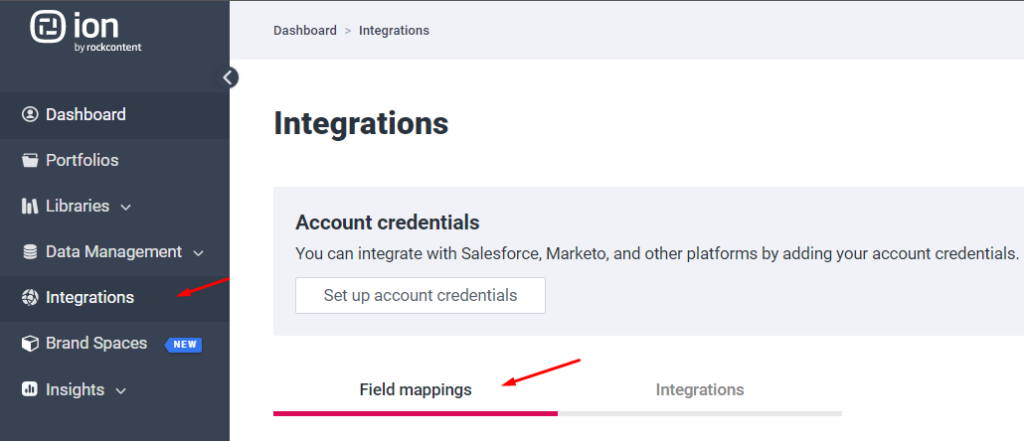Select the Portfolios folder icon

tap(30, 161)
